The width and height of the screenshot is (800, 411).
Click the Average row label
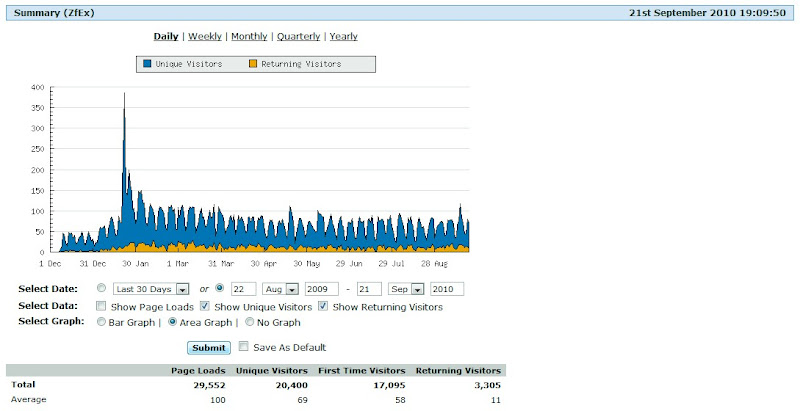tap(29, 399)
